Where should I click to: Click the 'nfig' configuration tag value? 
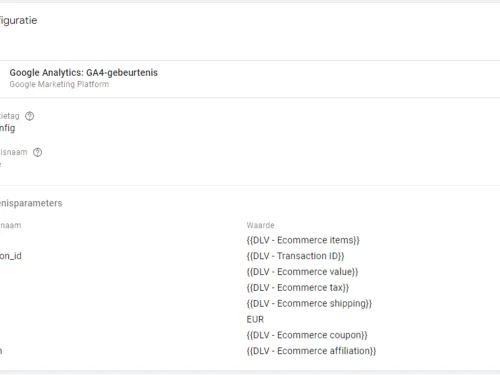pyautogui.click(x=7, y=128)
